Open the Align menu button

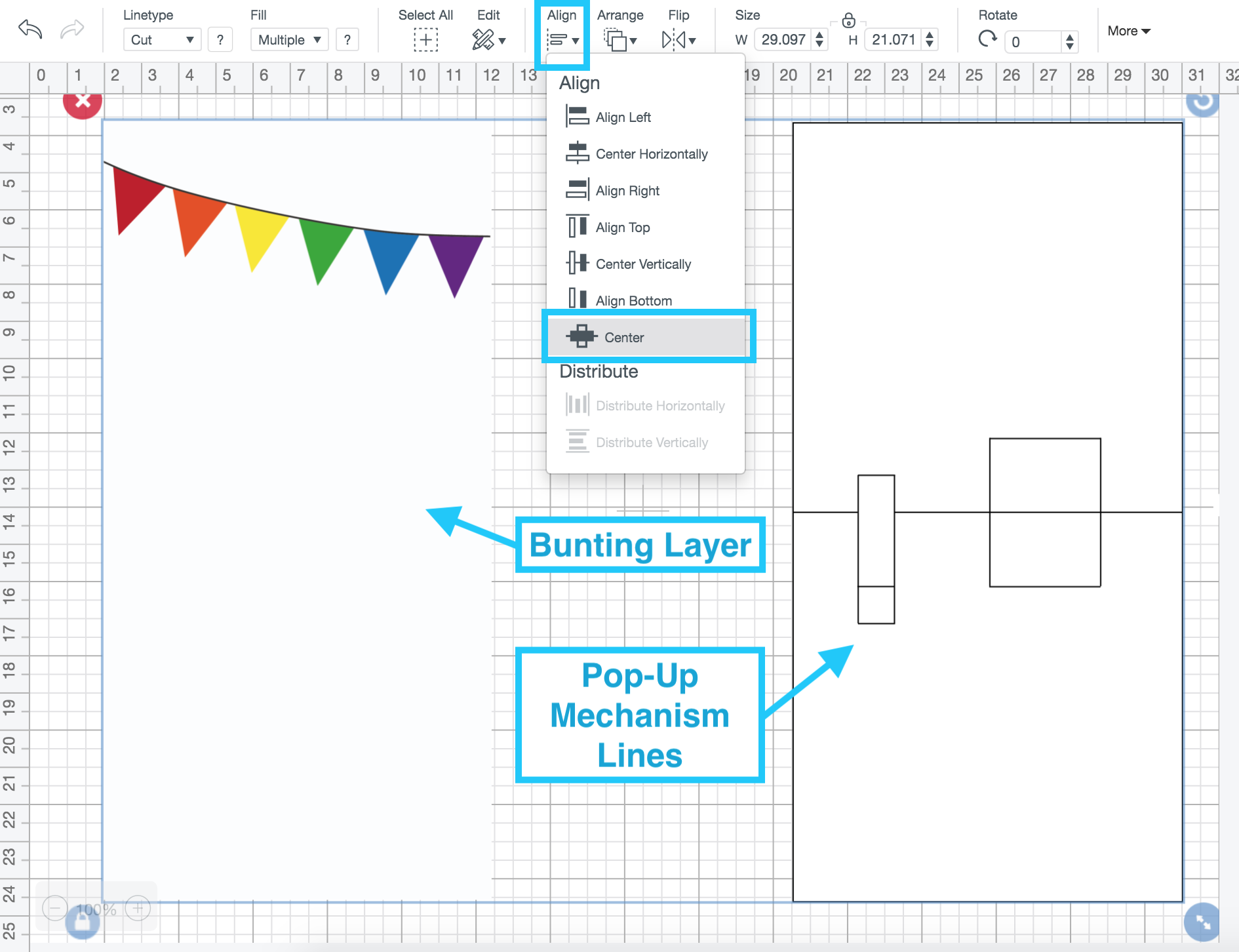(x=562, y=40)
